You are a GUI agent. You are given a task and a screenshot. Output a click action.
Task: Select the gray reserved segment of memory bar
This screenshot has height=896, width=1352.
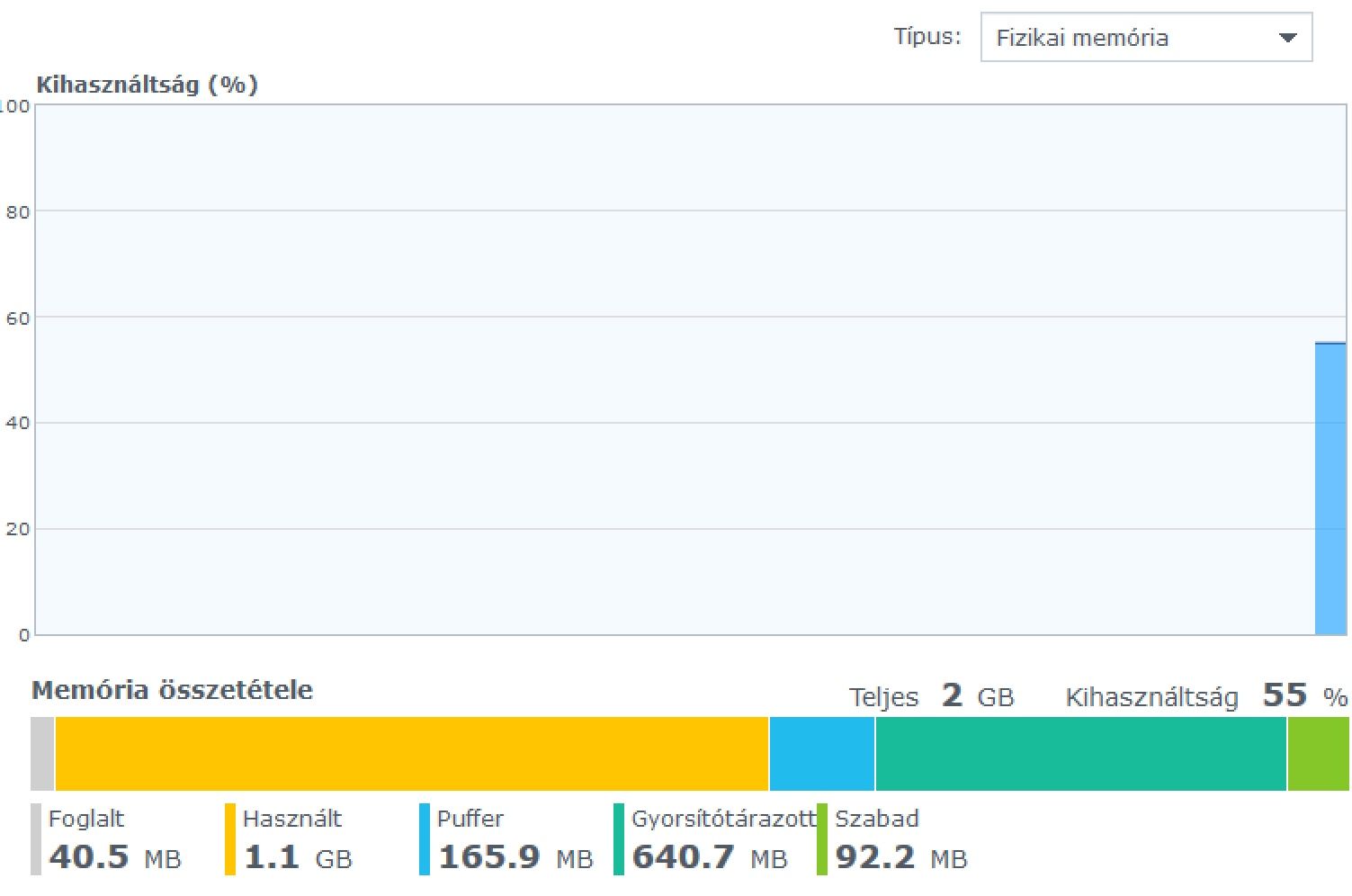42,754
